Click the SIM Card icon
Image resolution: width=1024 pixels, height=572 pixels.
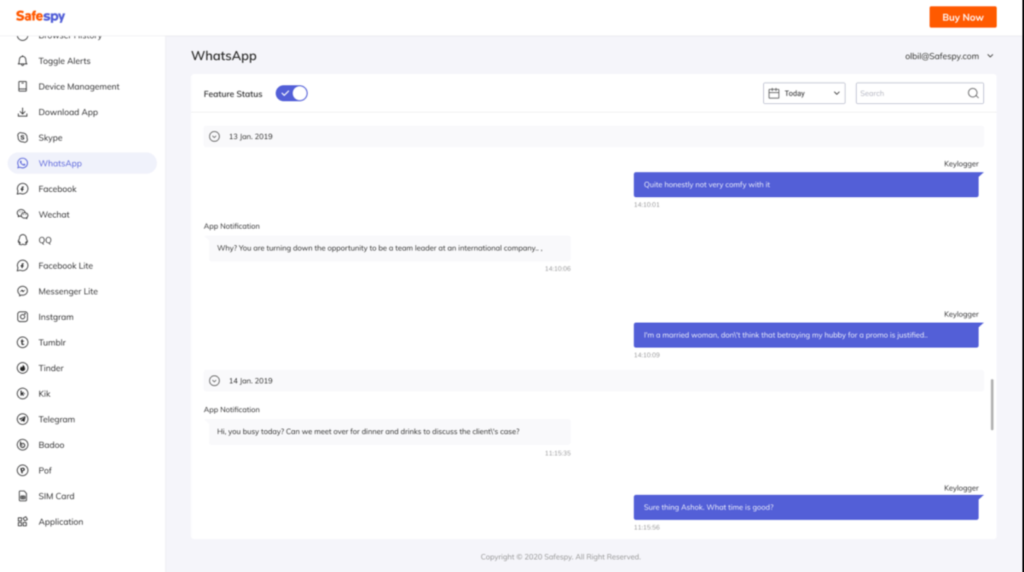22,496
